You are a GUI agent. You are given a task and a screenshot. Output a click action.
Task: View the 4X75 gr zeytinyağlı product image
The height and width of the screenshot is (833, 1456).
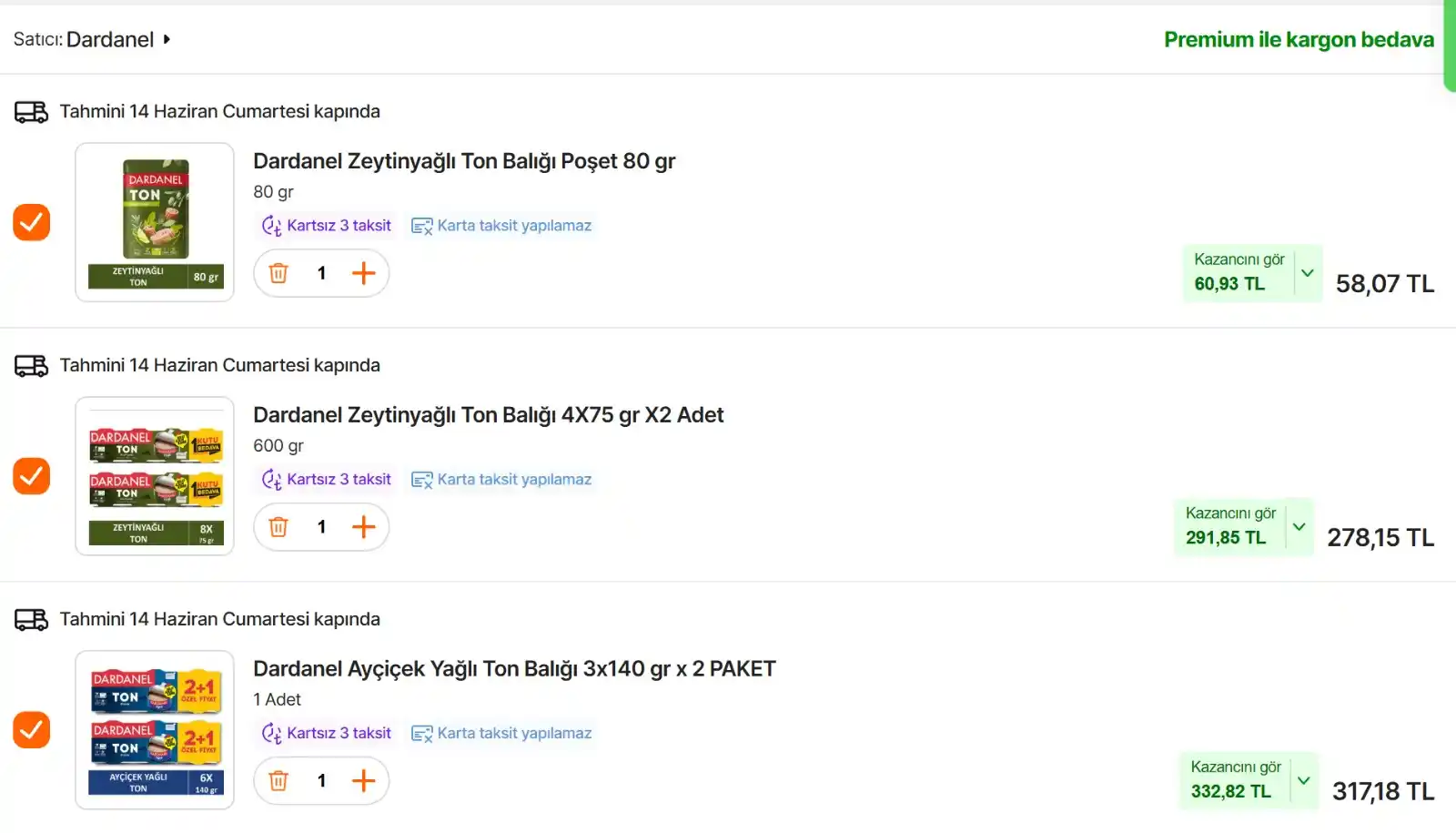pos(155,476)
